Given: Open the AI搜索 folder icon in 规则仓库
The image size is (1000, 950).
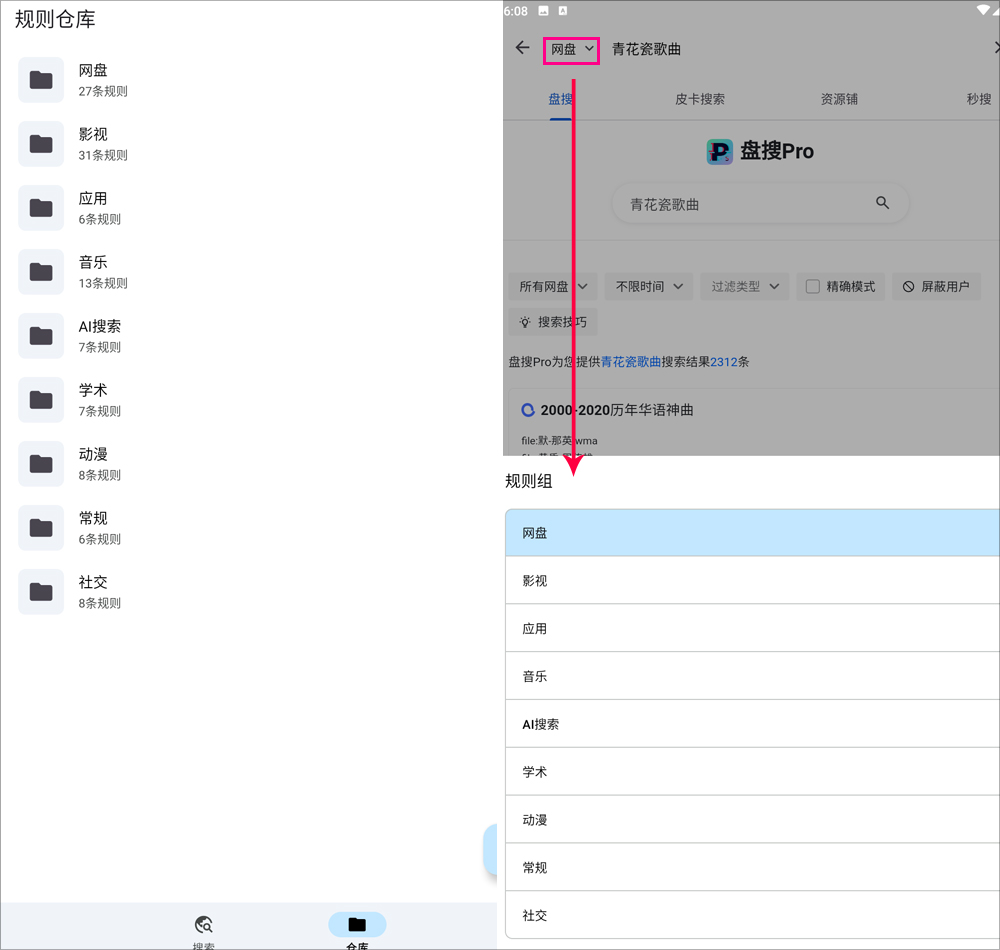Looking at the screenshot, I should [41, 336].
